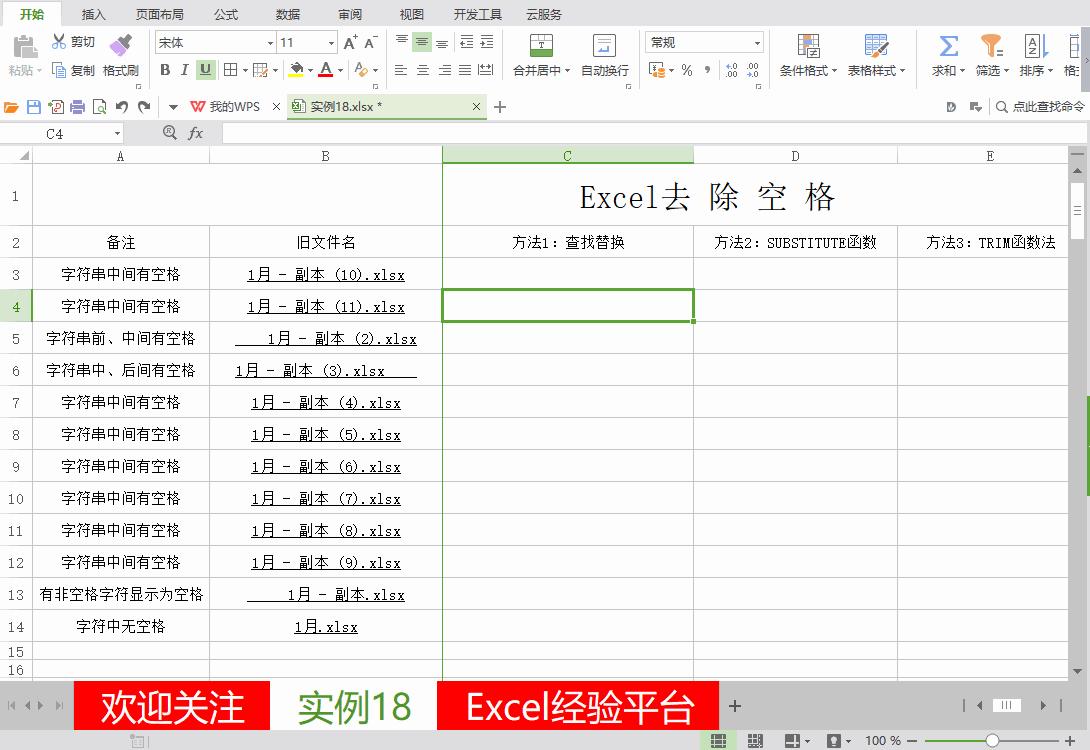
Task: Click the 筛选 (Filter) icon
Action: click(988, 55)
